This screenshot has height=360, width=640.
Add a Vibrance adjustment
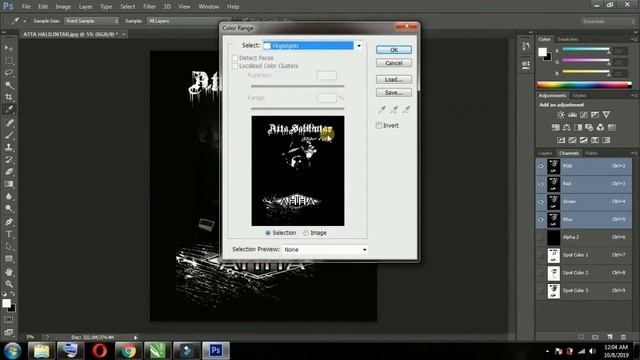click(606, 115)
